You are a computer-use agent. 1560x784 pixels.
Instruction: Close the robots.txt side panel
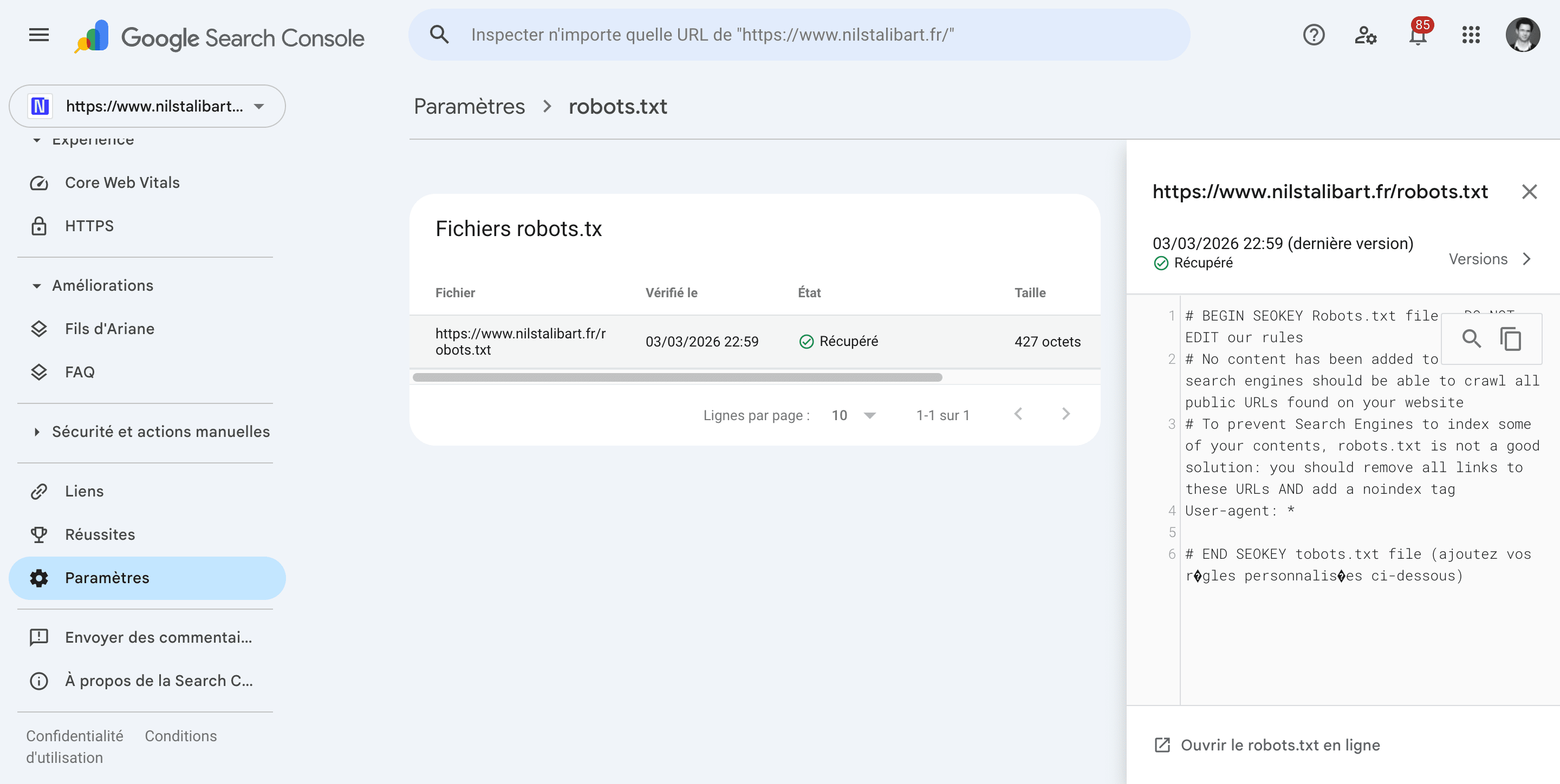(1529, 192)
